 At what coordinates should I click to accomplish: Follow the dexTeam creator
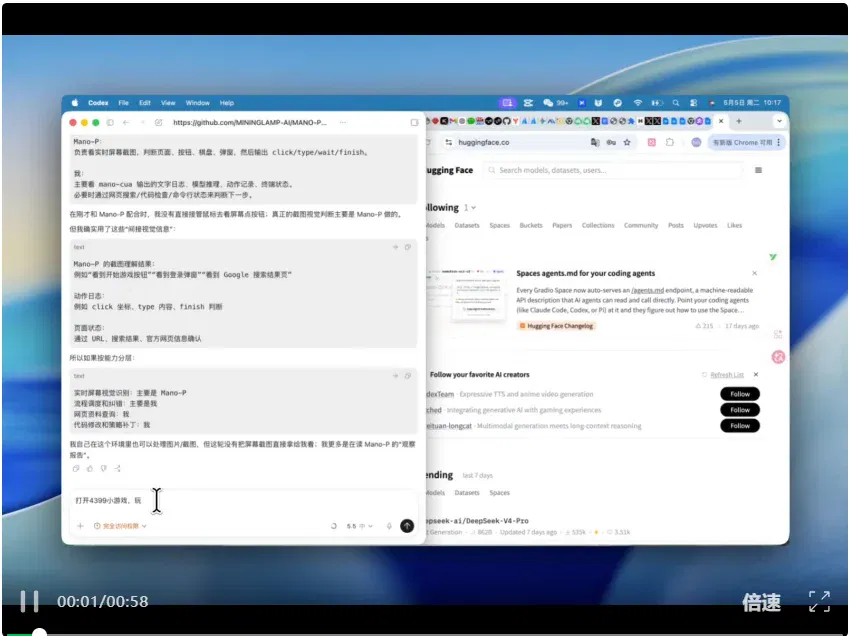(739, 394)
